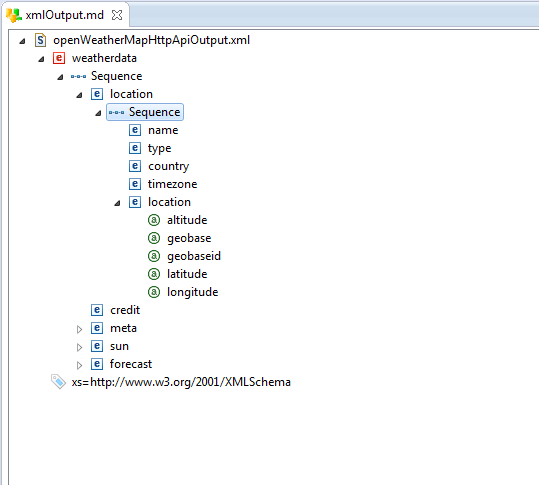This screenshot has width=539, height=485.
Task: Click the element icon beside name
Action: (x=135, y=130)
